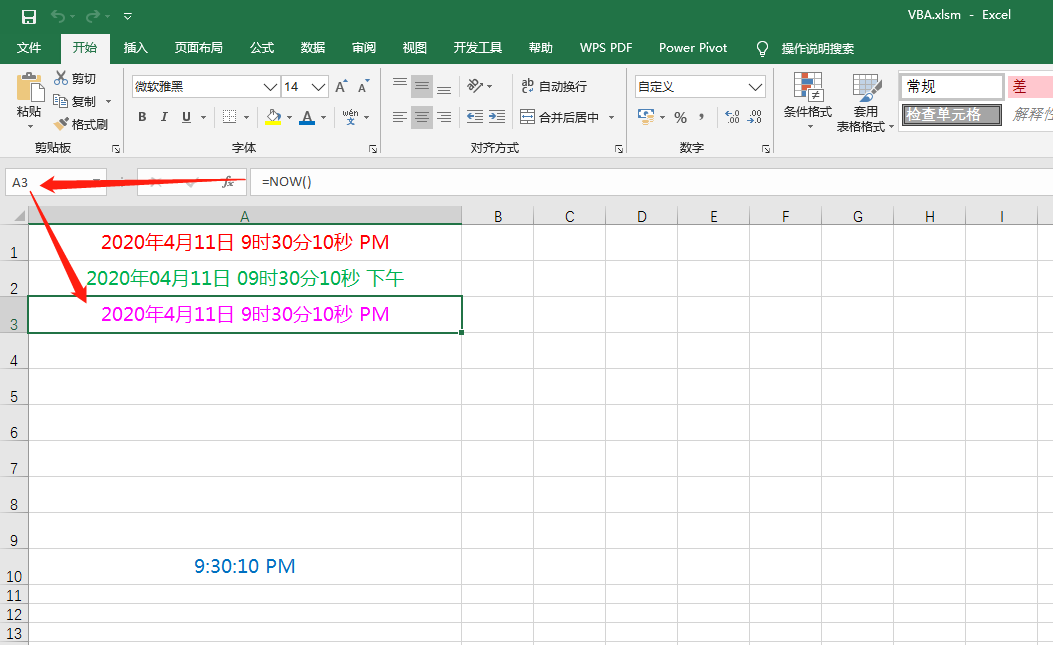Screen dimensions: 1053x645
Task: Click the phonetic guide wén icon
Action: pyautogui.click(x=351, y=117)
